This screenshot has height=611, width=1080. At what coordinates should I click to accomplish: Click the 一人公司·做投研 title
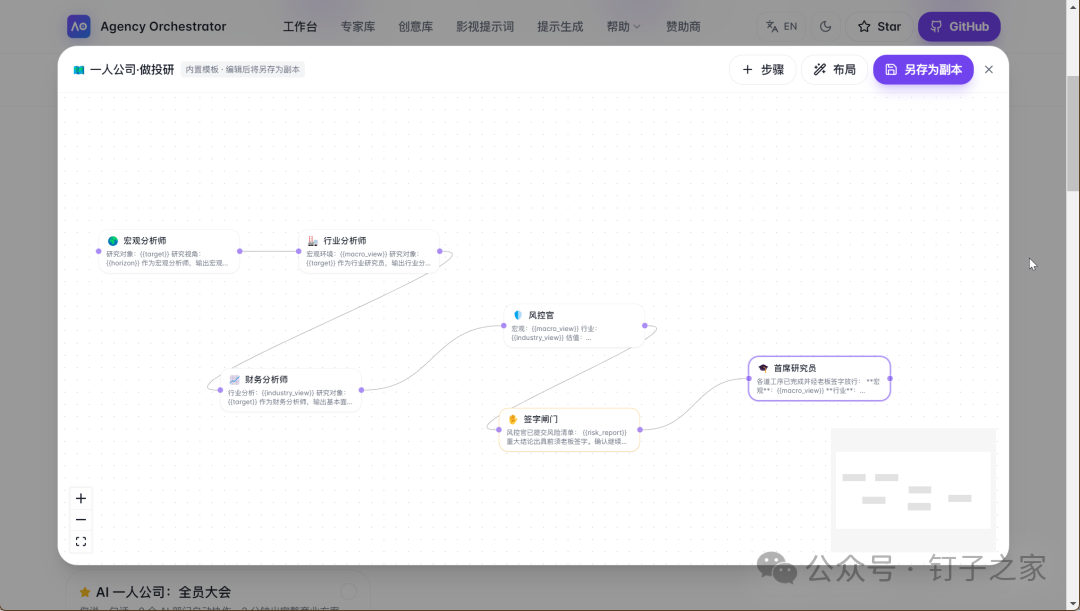pyautogui.click(x=132, y=70)
